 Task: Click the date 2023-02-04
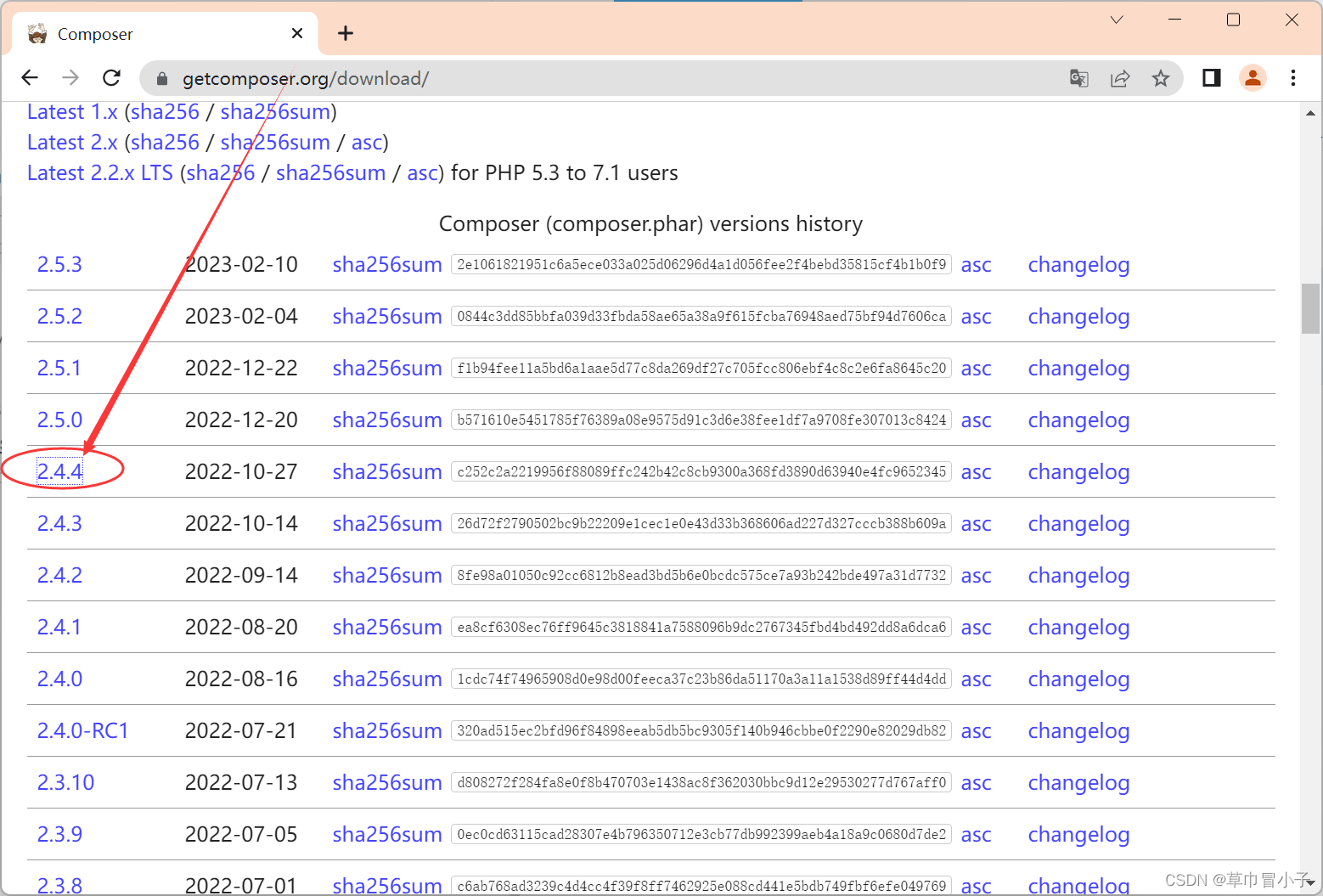241,316
